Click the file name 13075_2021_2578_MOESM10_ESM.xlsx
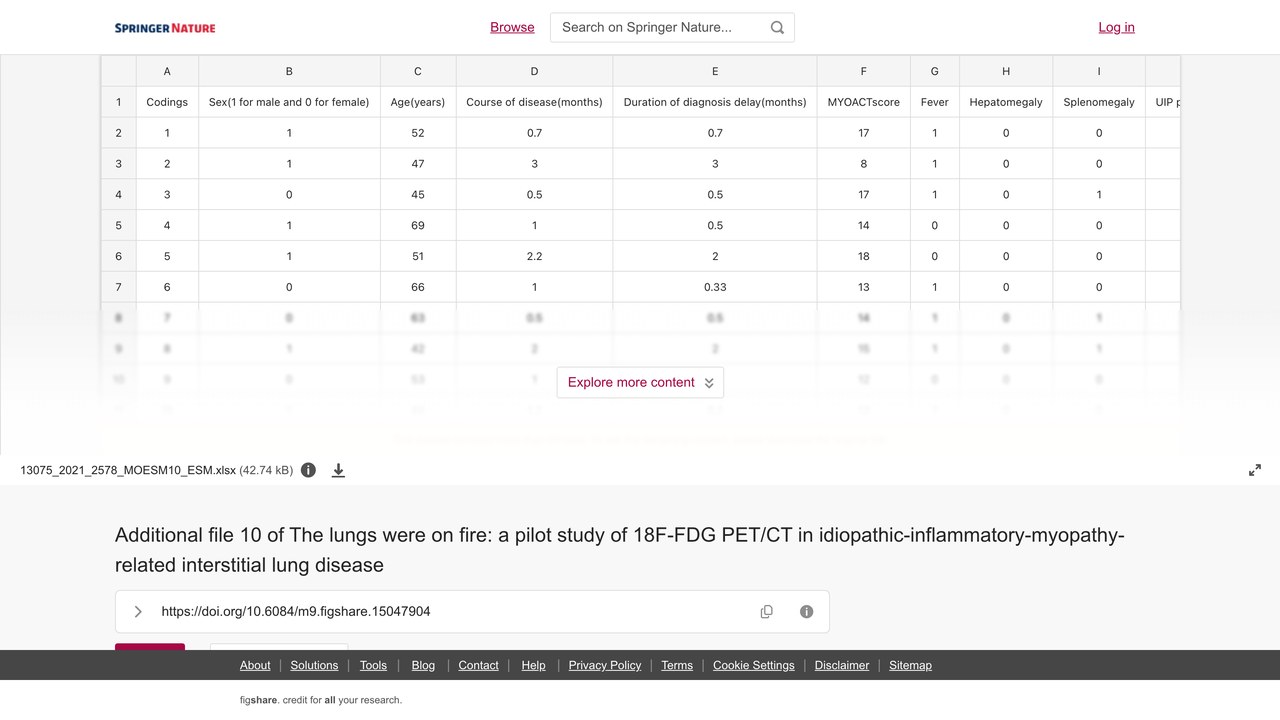The height and width of the screenshot is (720, 1280). [x=128, y=470]
